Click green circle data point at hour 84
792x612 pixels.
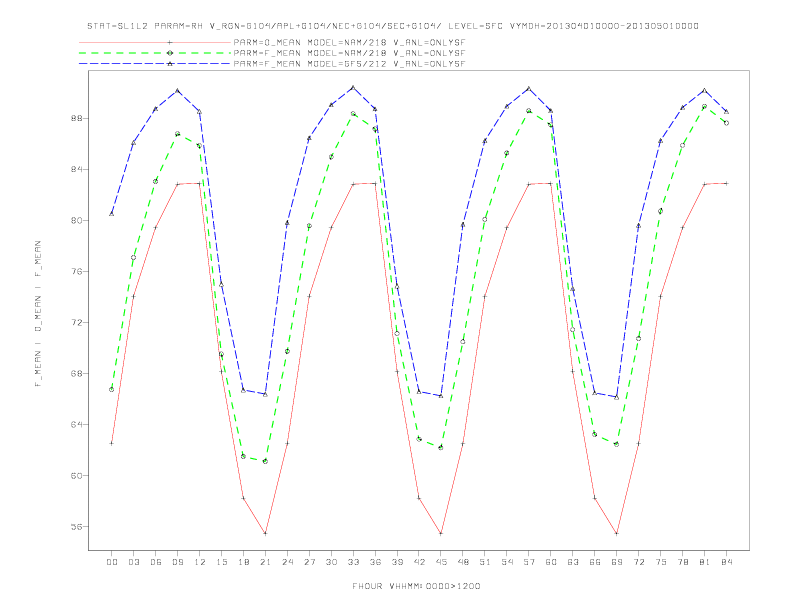click(x=726, y=123)
